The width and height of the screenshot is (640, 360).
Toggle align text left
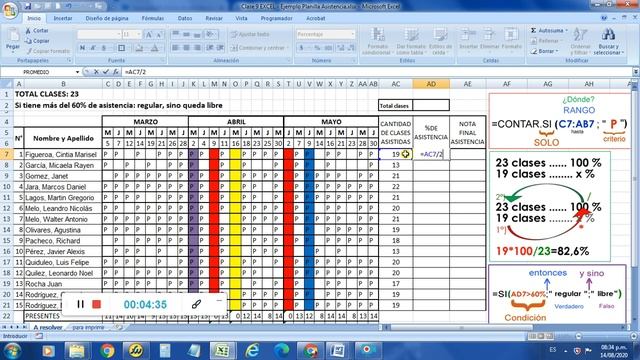176,48
